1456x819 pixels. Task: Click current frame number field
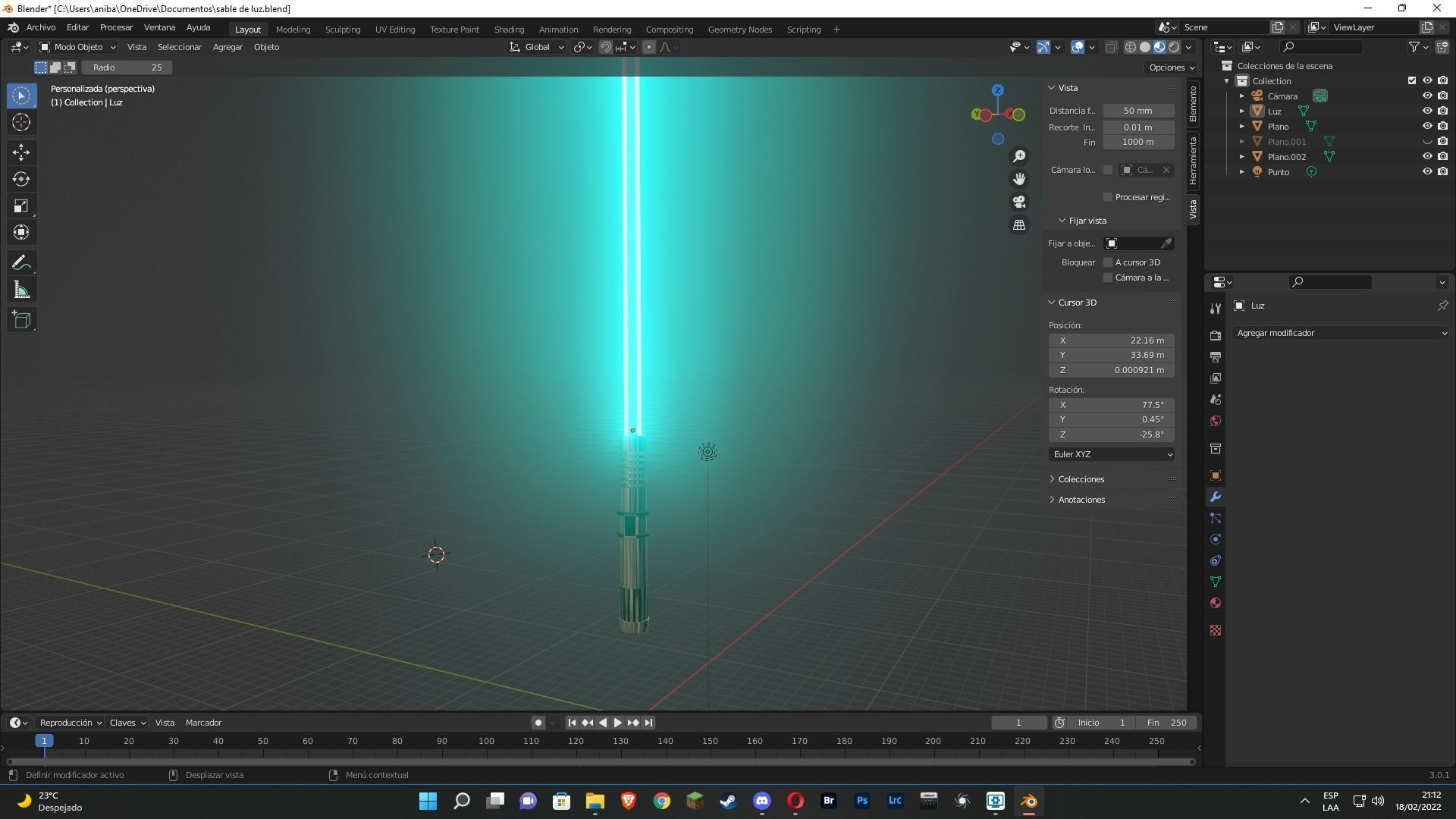click(1018, 723)
